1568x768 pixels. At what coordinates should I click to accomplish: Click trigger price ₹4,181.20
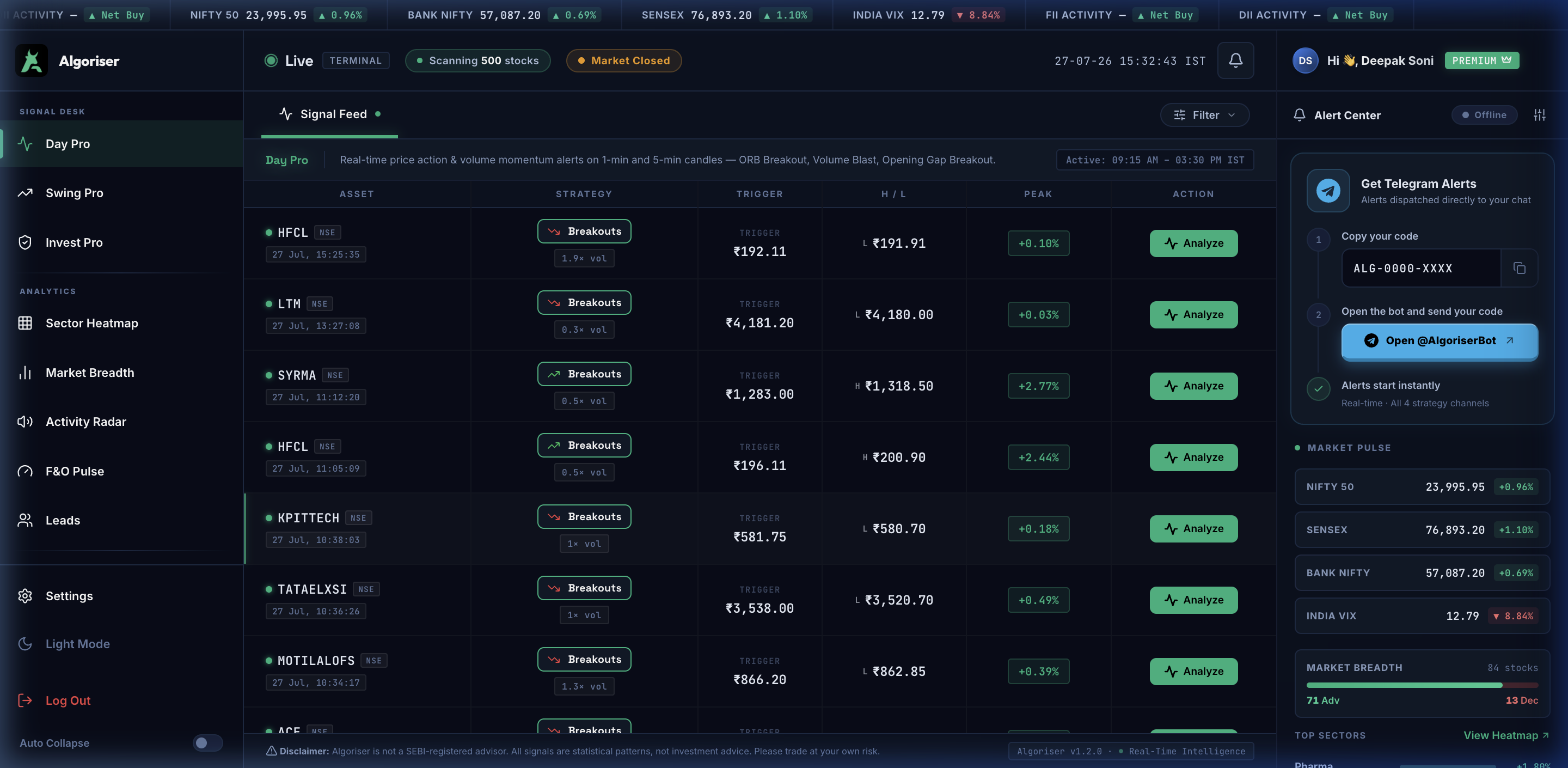[759, 323]
